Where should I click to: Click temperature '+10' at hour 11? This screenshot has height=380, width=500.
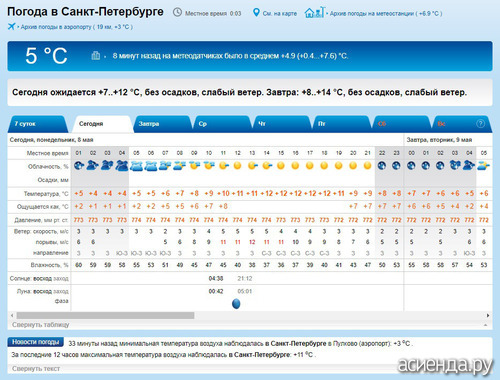(223, 193)
